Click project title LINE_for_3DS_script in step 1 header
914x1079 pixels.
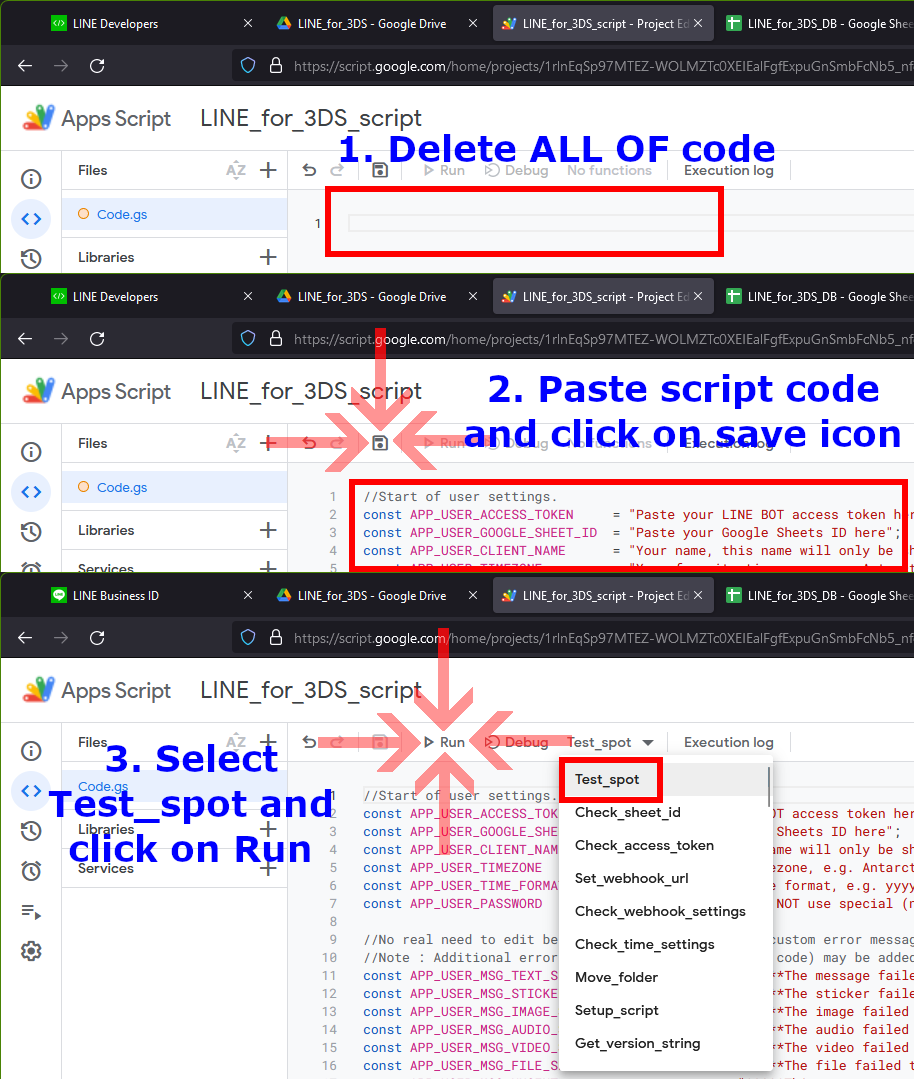pyautogui.click(x=310, y=118)
